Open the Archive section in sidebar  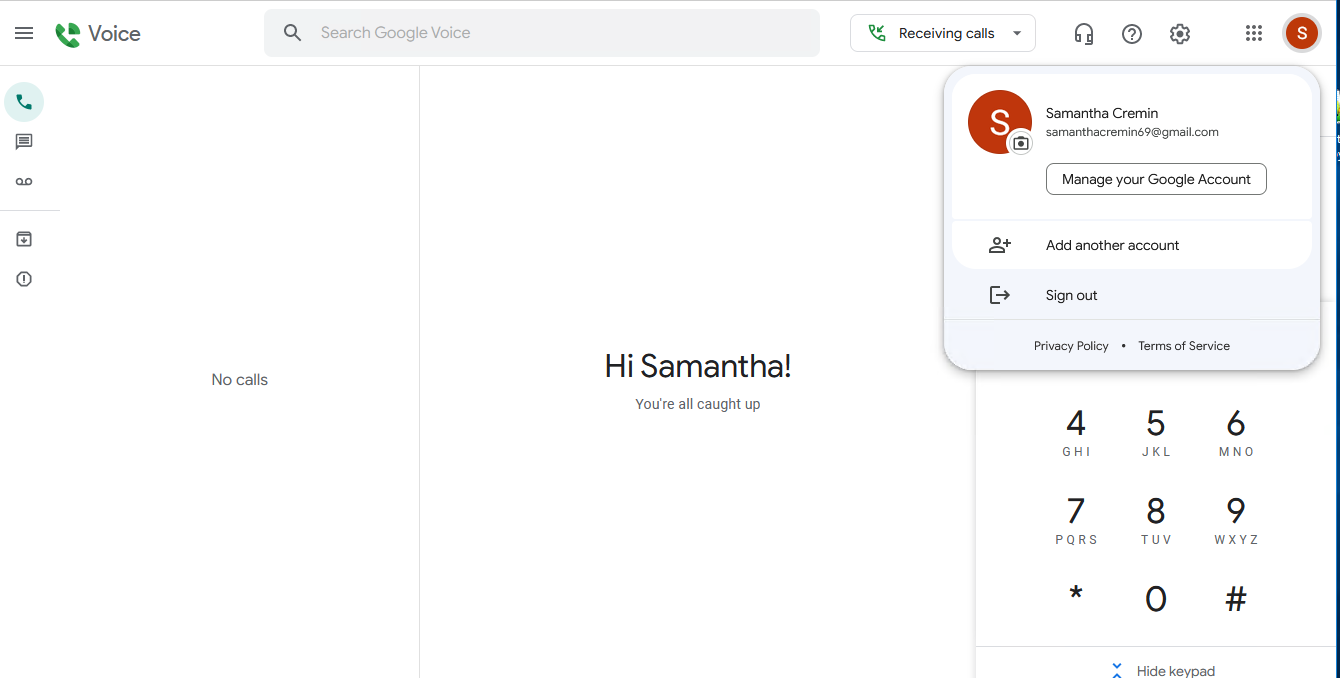(x=24, y=239)
